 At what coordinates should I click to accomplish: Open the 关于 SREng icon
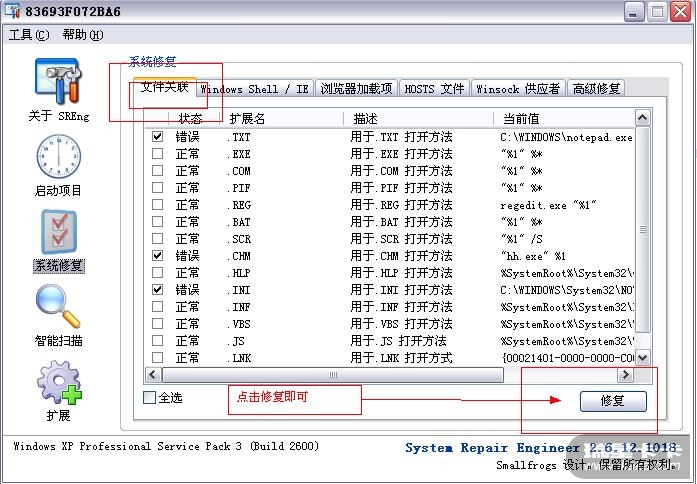(58, 81)
